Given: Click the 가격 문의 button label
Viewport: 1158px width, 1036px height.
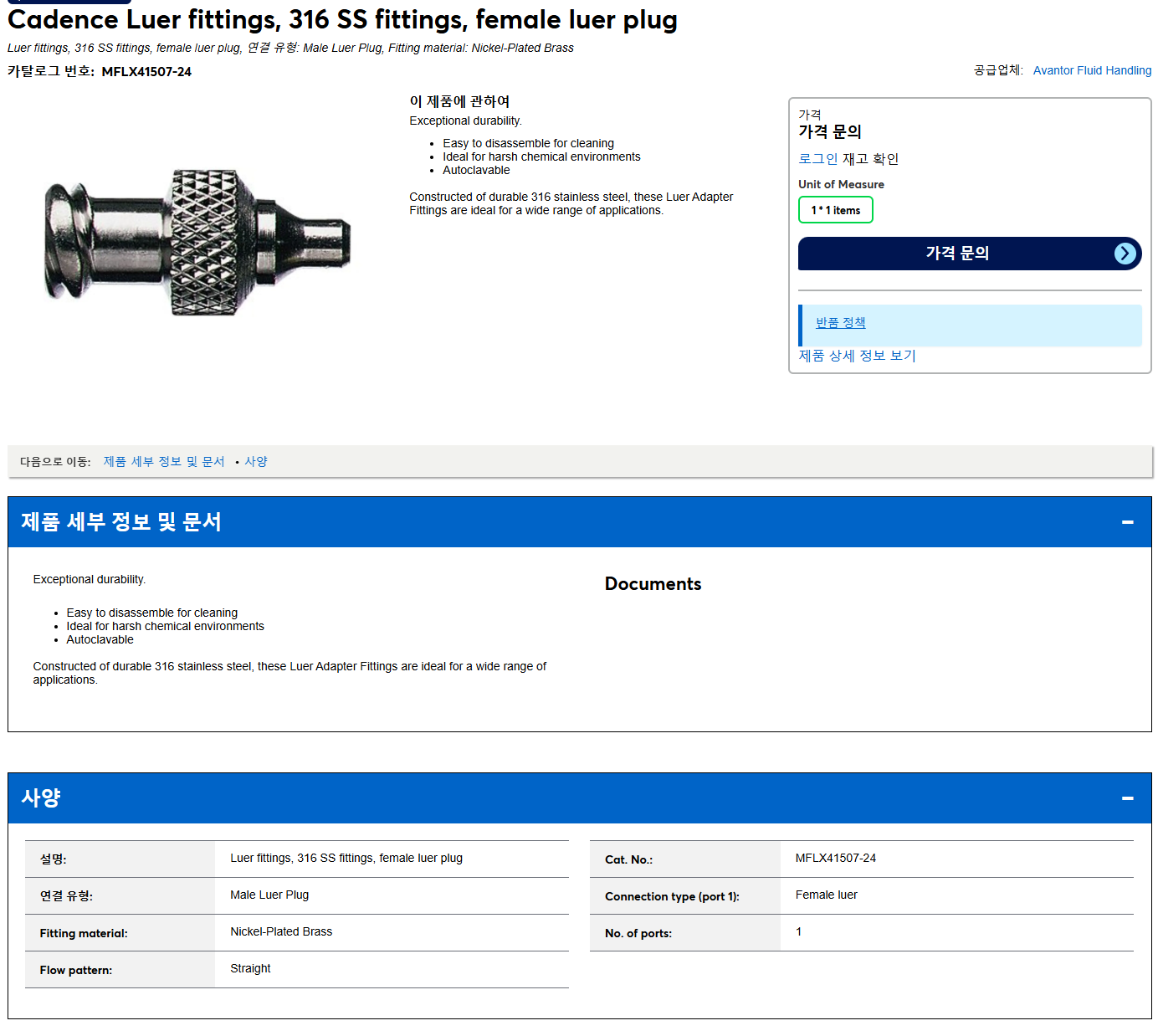Looking at the screenshot, I should (957, 253).
